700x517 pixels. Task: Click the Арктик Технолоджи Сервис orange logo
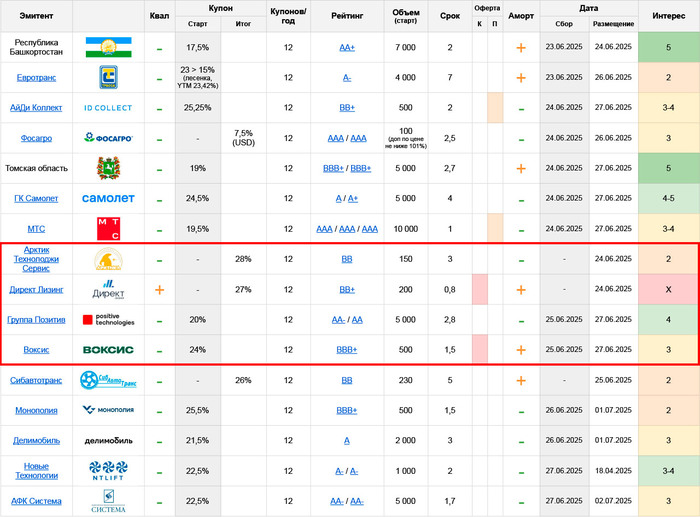108,259
